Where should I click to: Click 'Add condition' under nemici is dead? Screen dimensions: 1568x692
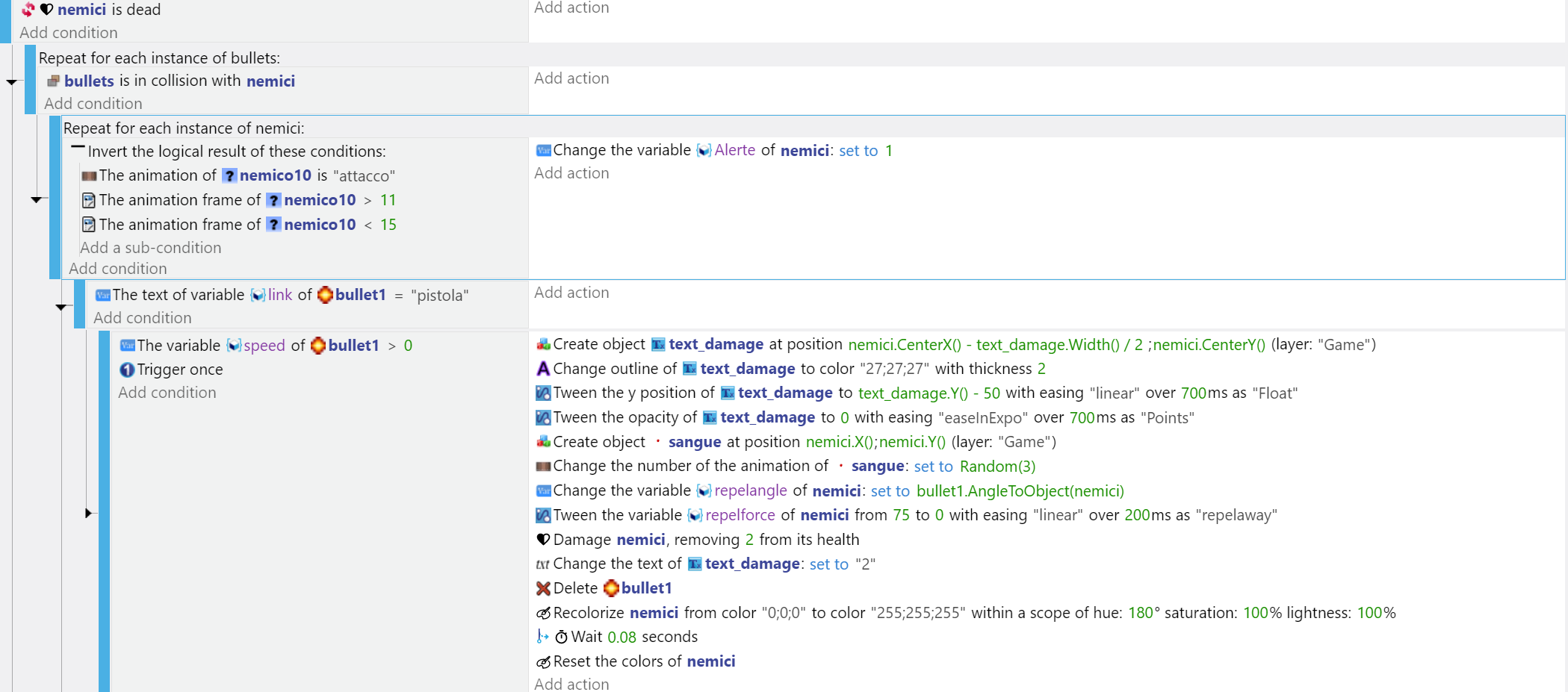click(68, 33)
